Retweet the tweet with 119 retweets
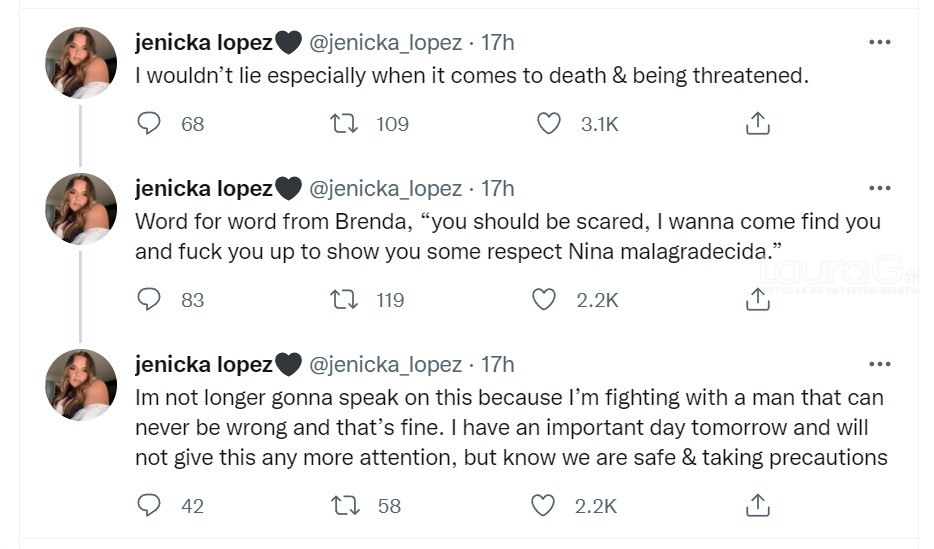This screenshot has height=549, width=934. (343, 299)
